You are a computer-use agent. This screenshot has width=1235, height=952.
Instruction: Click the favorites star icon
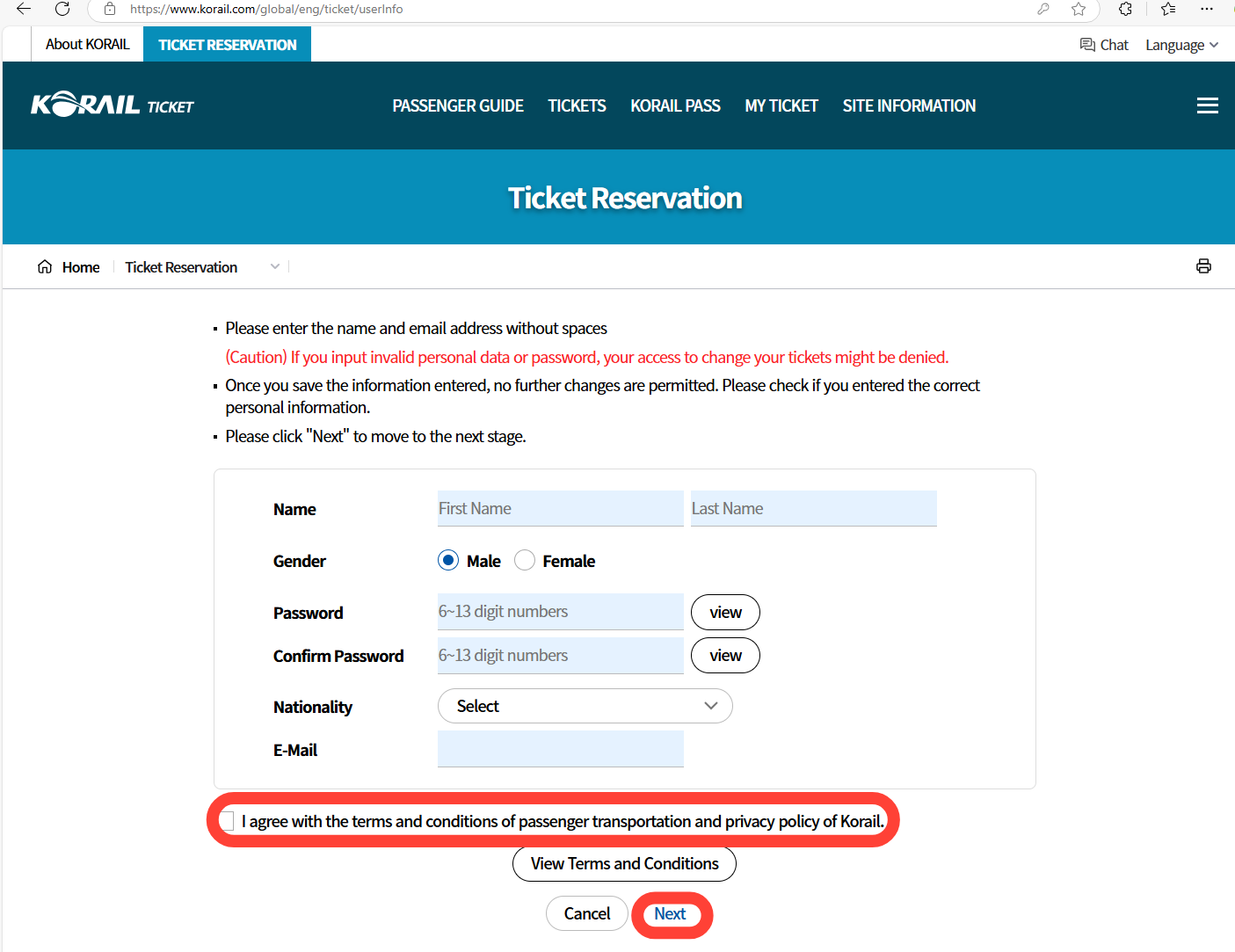tap(1079, 9)
